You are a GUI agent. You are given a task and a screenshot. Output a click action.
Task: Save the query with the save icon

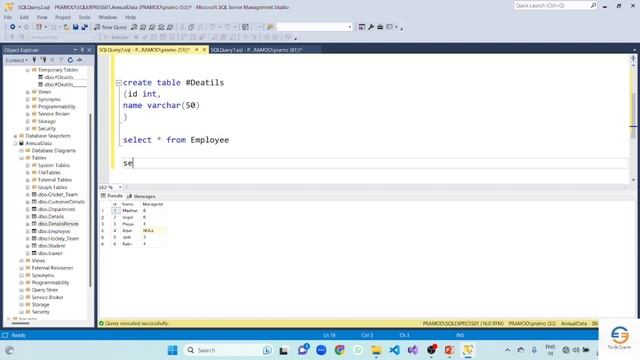pyautogui.click(x=76, y=27)
